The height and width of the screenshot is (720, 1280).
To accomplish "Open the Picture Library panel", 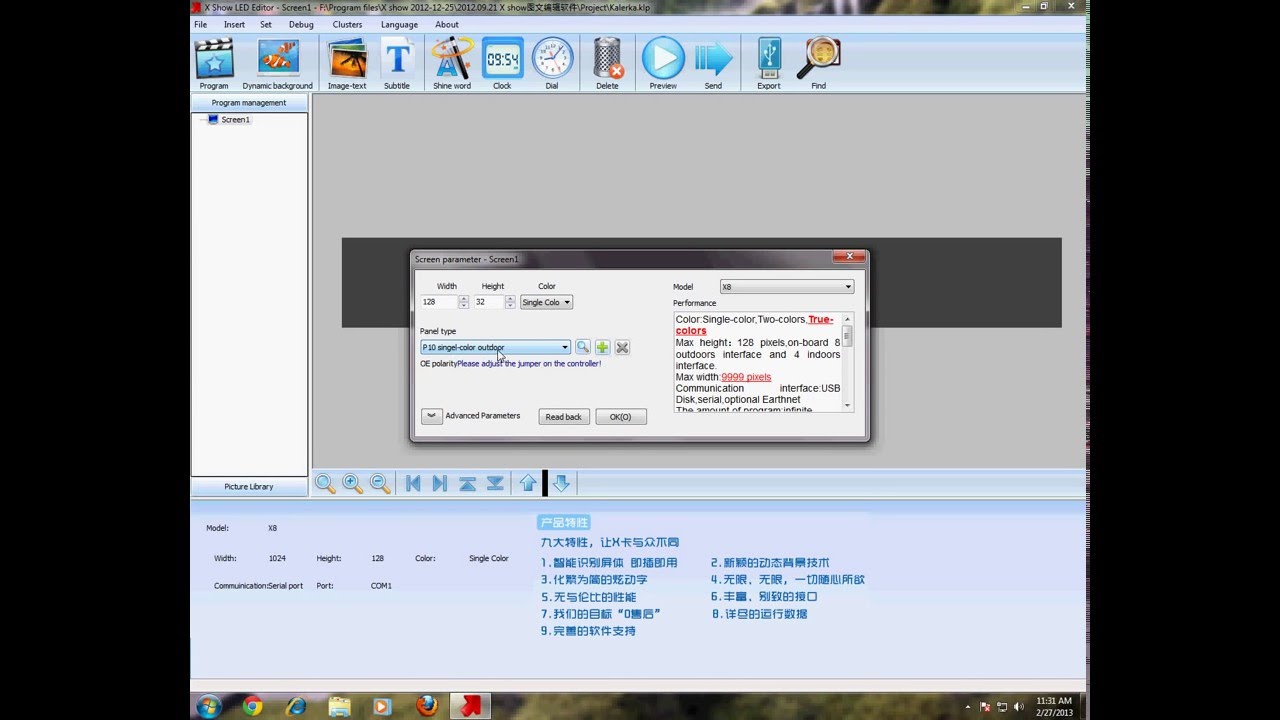I will pyautogui.click(x=249, y=487).
